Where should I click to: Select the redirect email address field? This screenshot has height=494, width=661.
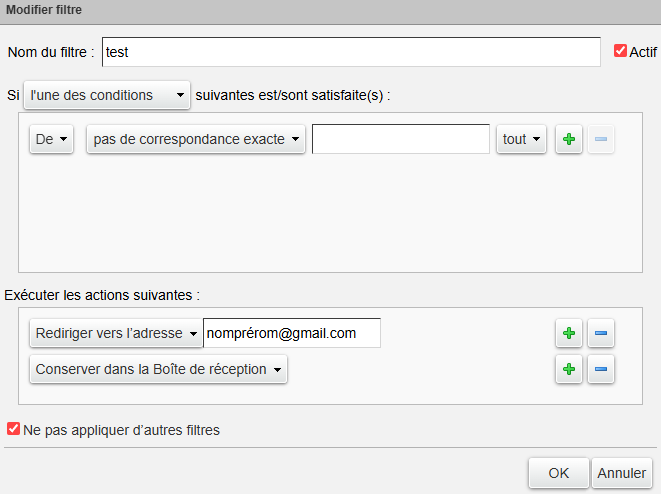291,334
